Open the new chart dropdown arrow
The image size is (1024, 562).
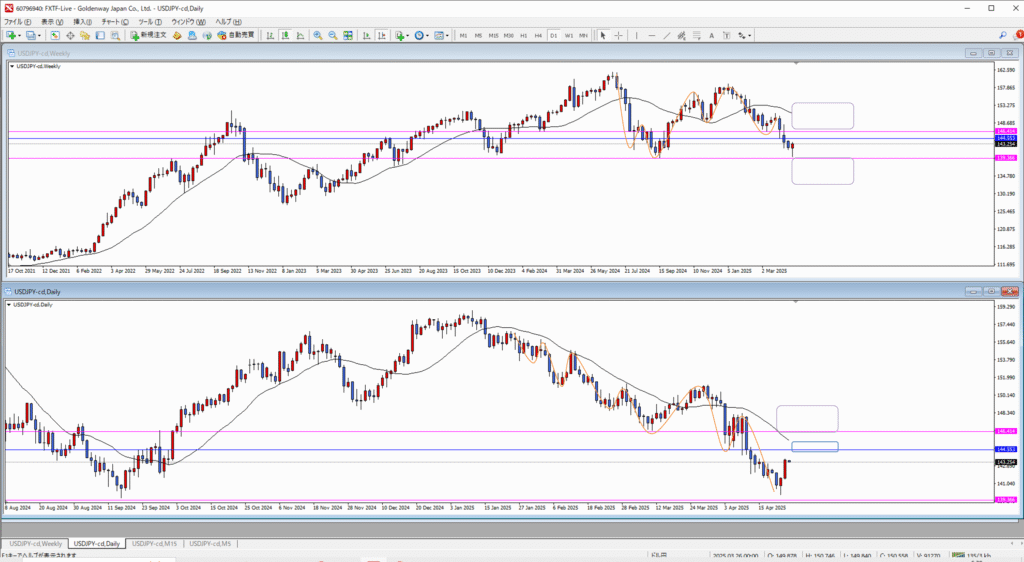click(21, 35)
